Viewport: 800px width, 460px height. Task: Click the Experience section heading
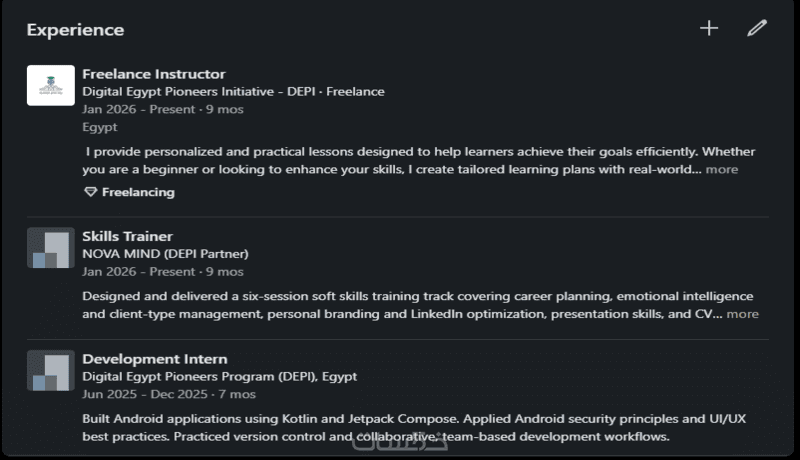75,30
